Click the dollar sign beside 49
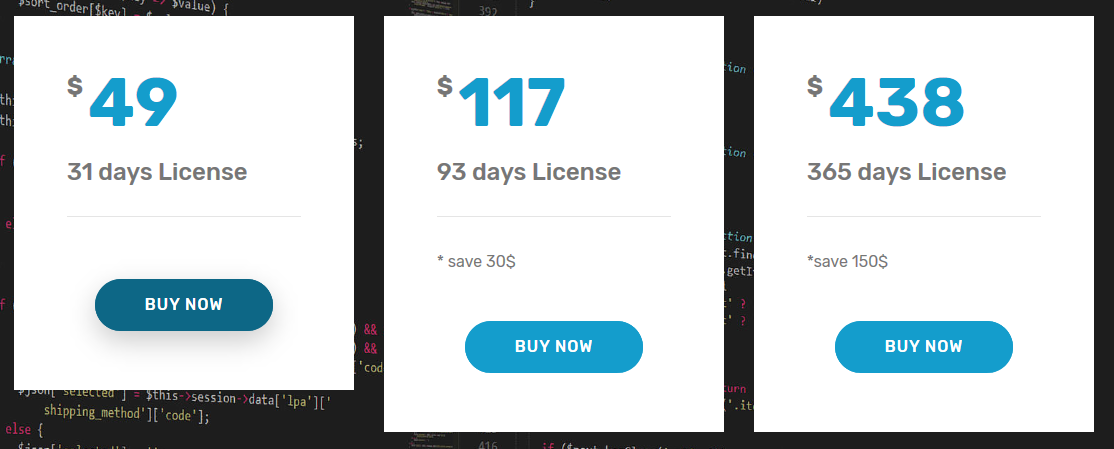Viewport: 1114px width, 449px height. click(x=75, y=87)
